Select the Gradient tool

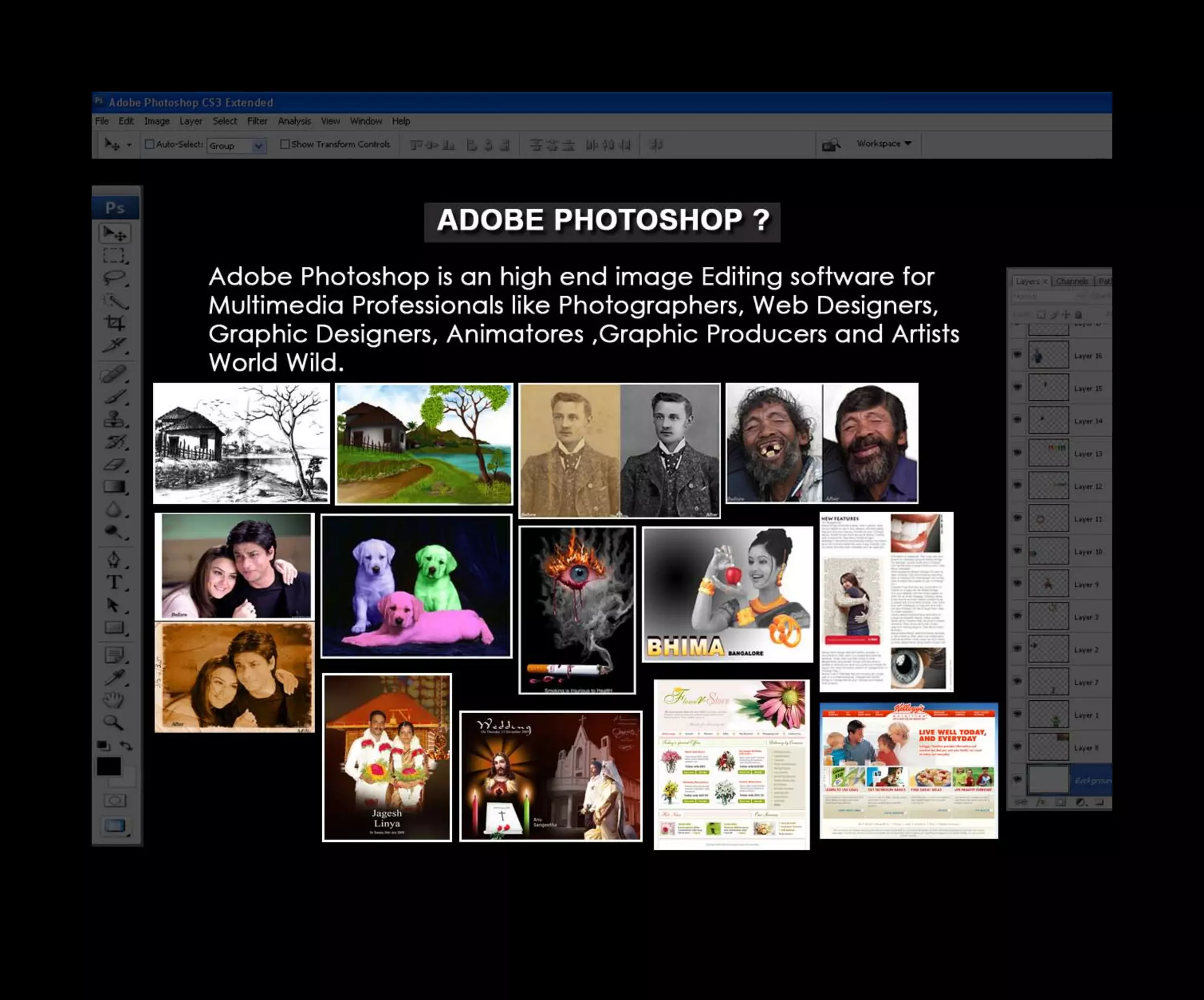point(114,487)
